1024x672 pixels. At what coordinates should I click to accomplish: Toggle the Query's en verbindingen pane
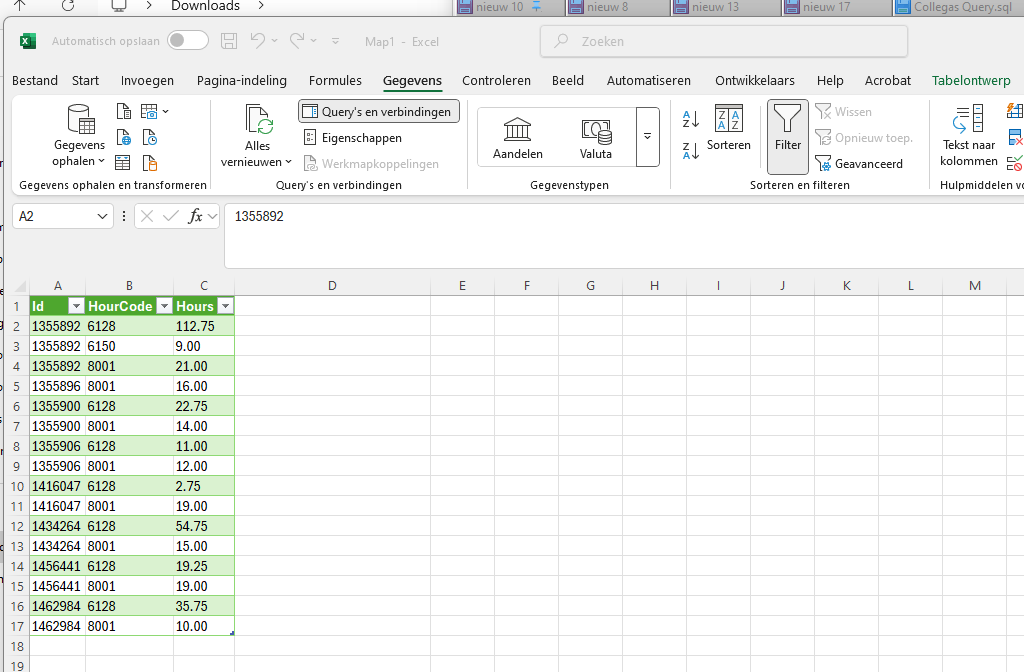379,111
